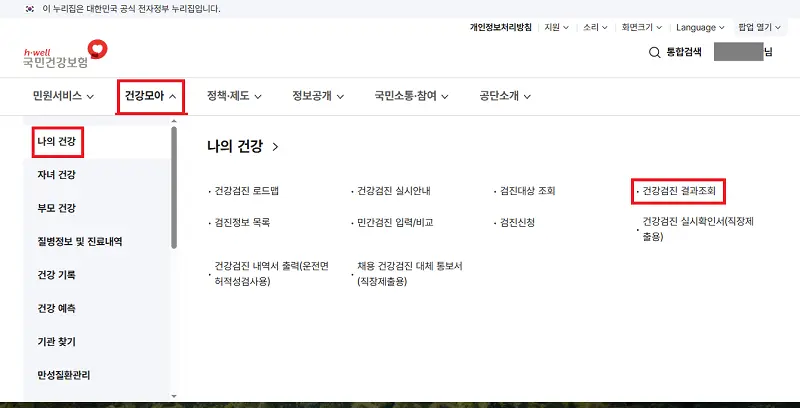Open 검진신청 link

[517, 223]
